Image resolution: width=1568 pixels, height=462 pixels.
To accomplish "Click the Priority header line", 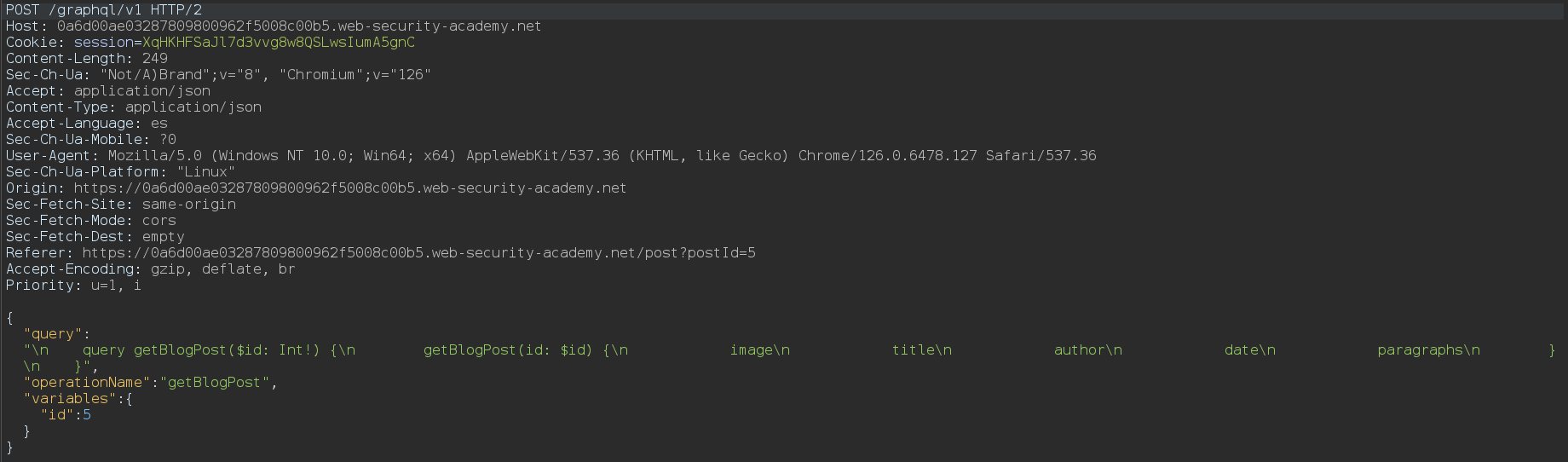I will pos(74,286).
